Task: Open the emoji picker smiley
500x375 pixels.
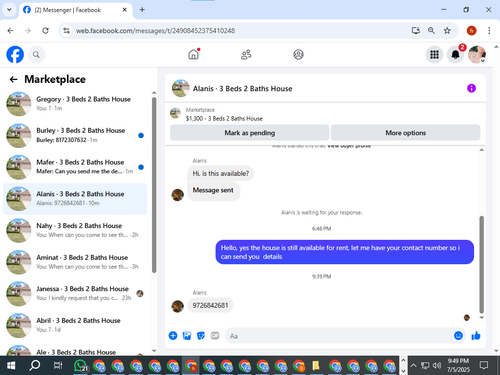Action: tap(458, 336)
